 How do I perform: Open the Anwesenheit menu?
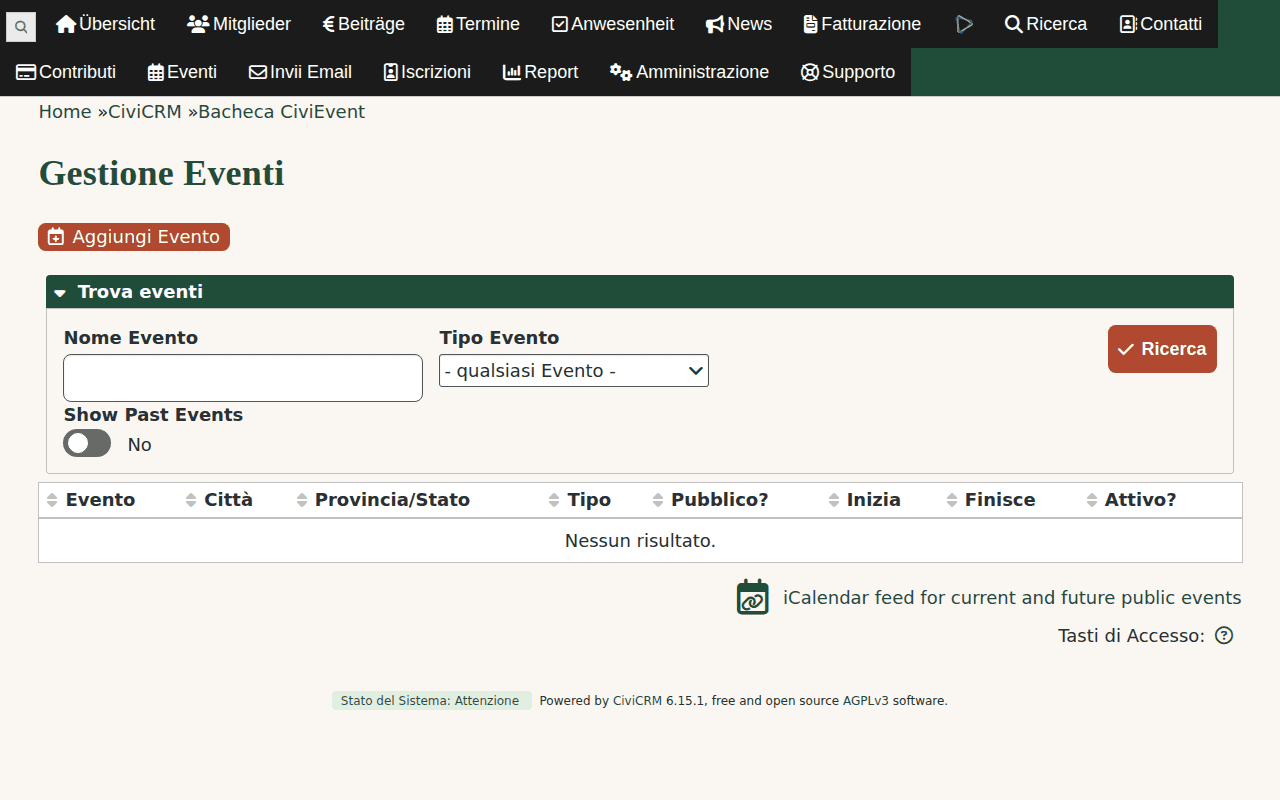613,24
